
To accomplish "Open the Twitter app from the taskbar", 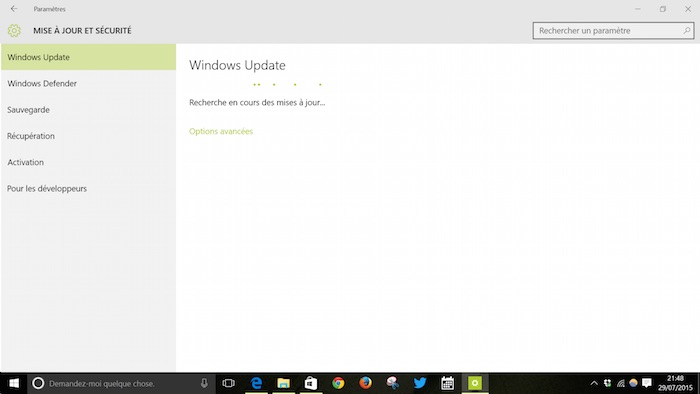I will point(420,383).
